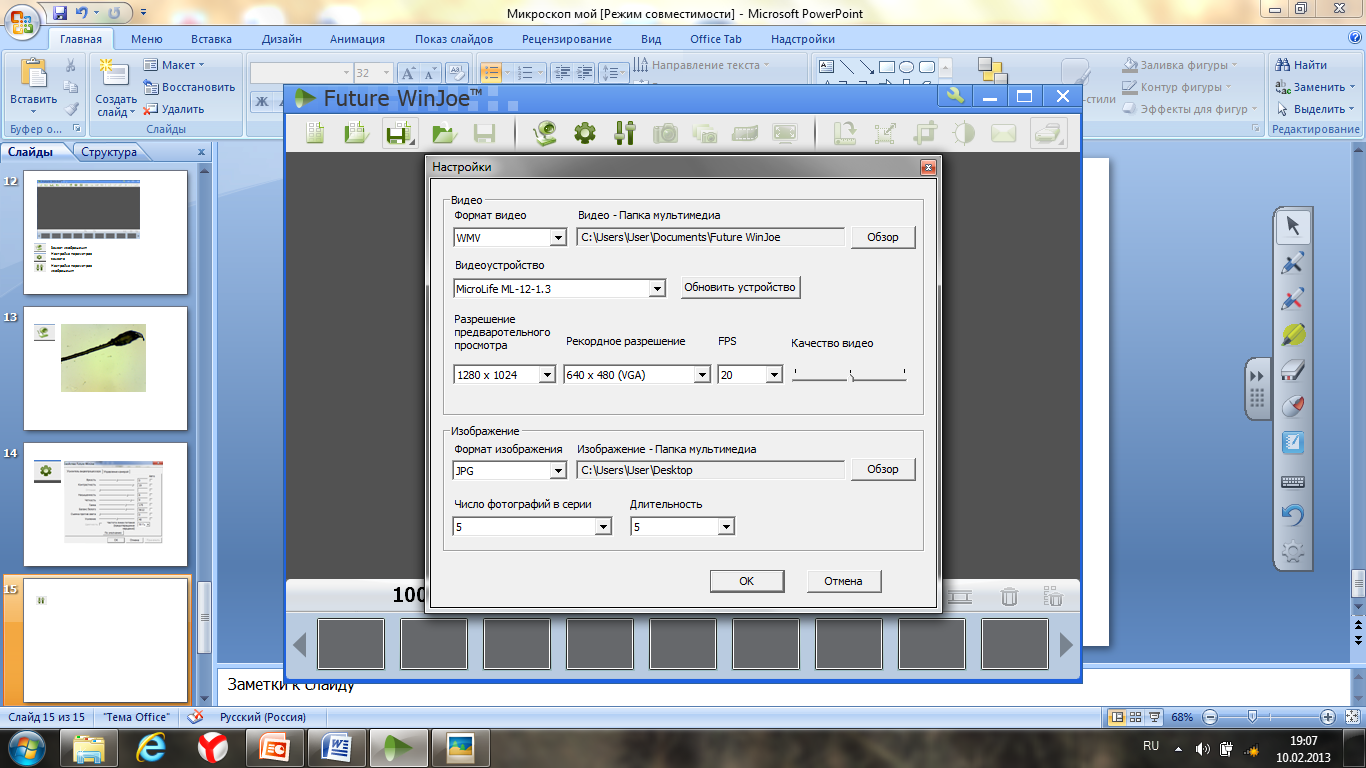Switch to the Показ слайдов ribbon tab
This screenshot has width=1366, height=768.
click(454, 39)
